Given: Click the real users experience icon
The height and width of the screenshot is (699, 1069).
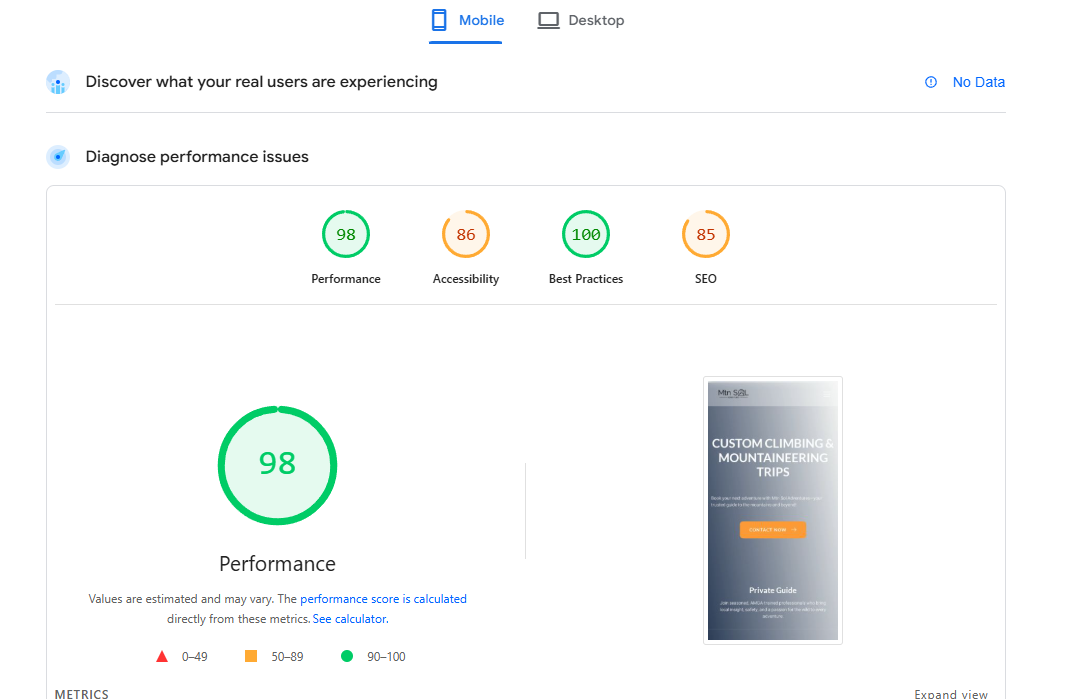Looking at the screenshot, I should click(x=58, y=83).
